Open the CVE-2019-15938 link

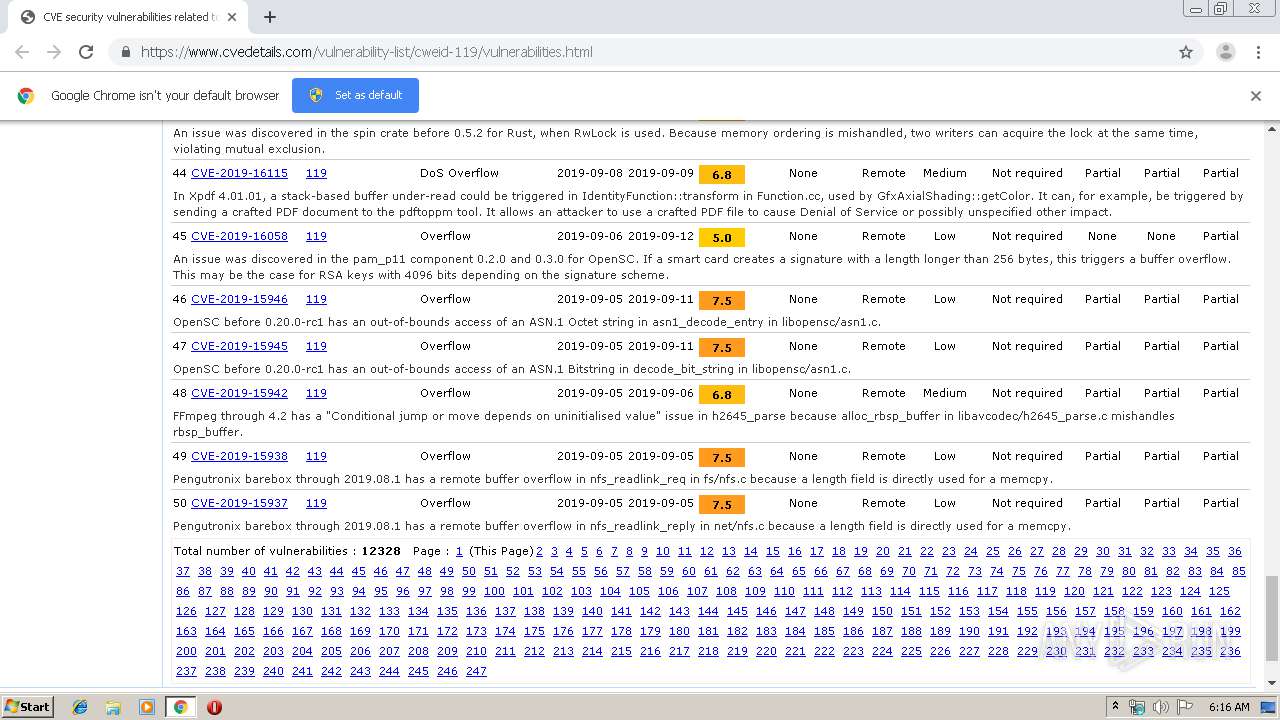[x=239, y=456]
